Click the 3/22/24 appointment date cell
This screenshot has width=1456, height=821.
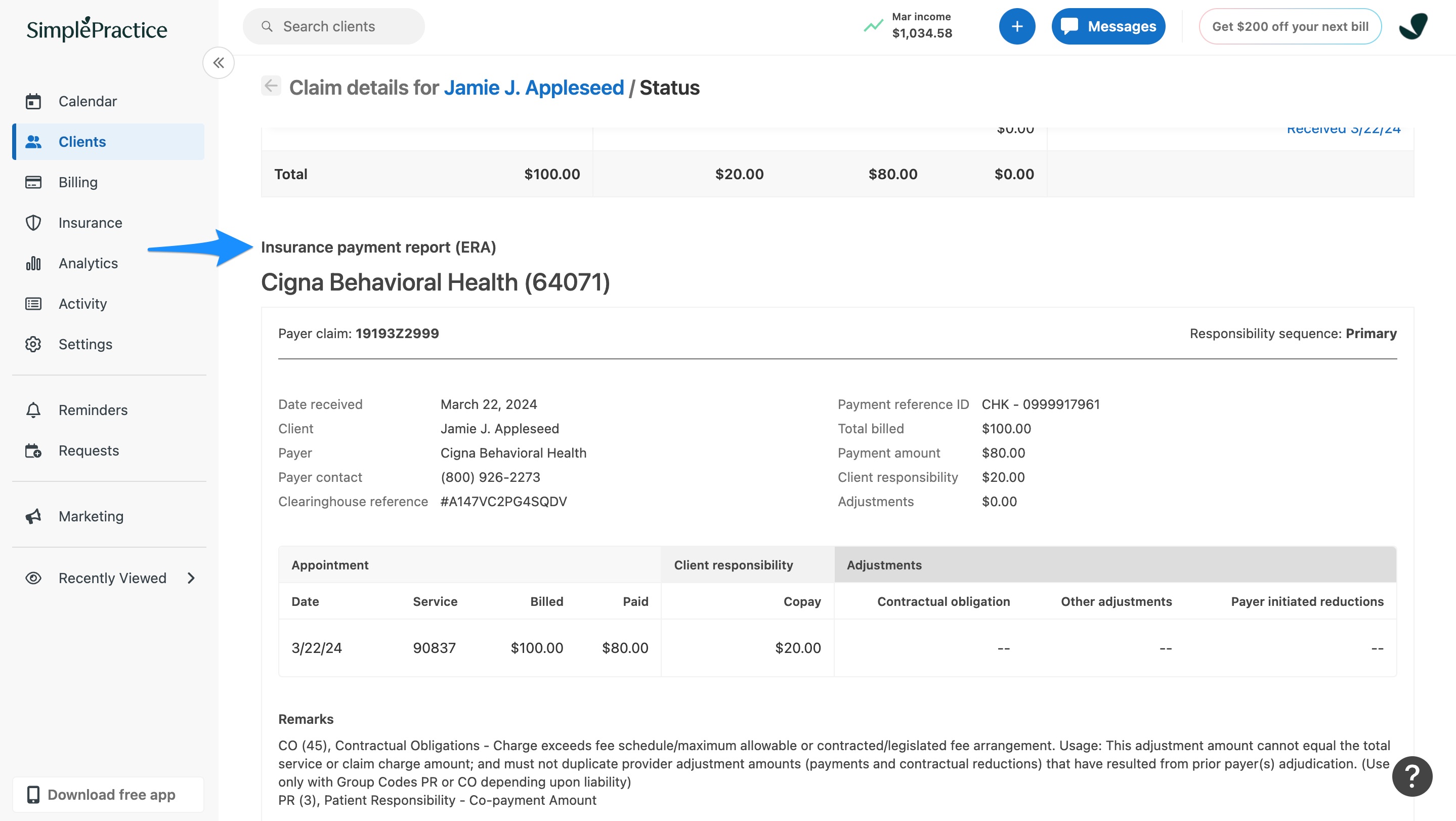tap(317, 648)
